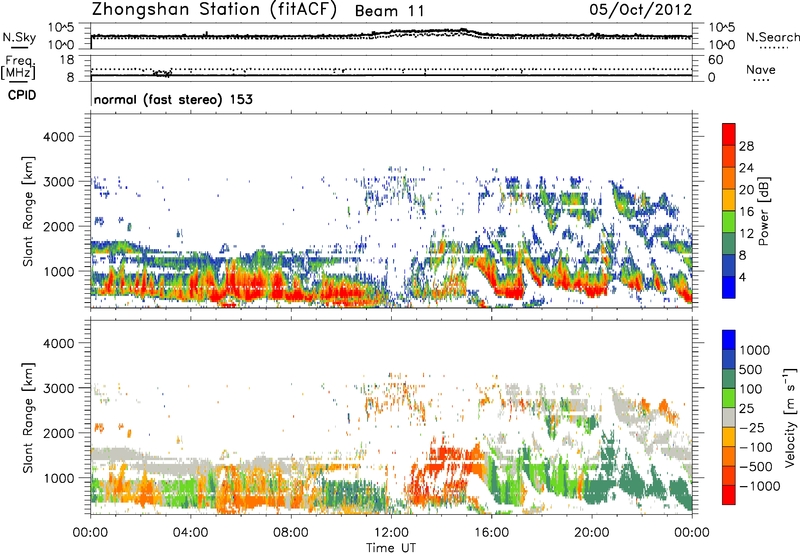Click the 12 label on power color bar

click(x=746, y=234)
